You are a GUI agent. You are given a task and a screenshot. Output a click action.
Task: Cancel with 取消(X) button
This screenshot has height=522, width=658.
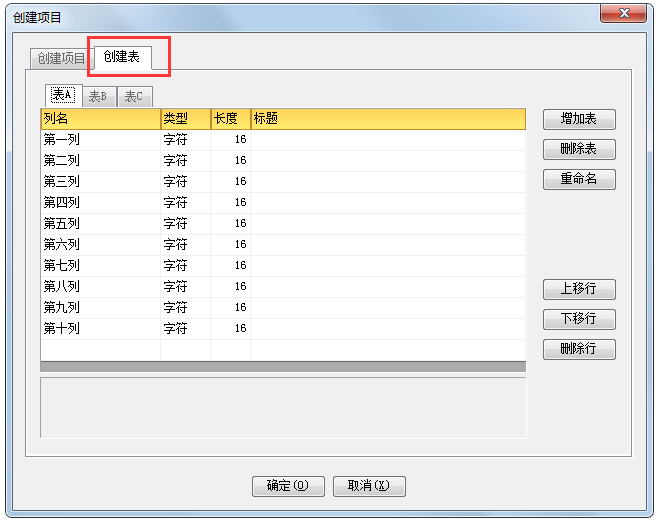click(369, 486)
